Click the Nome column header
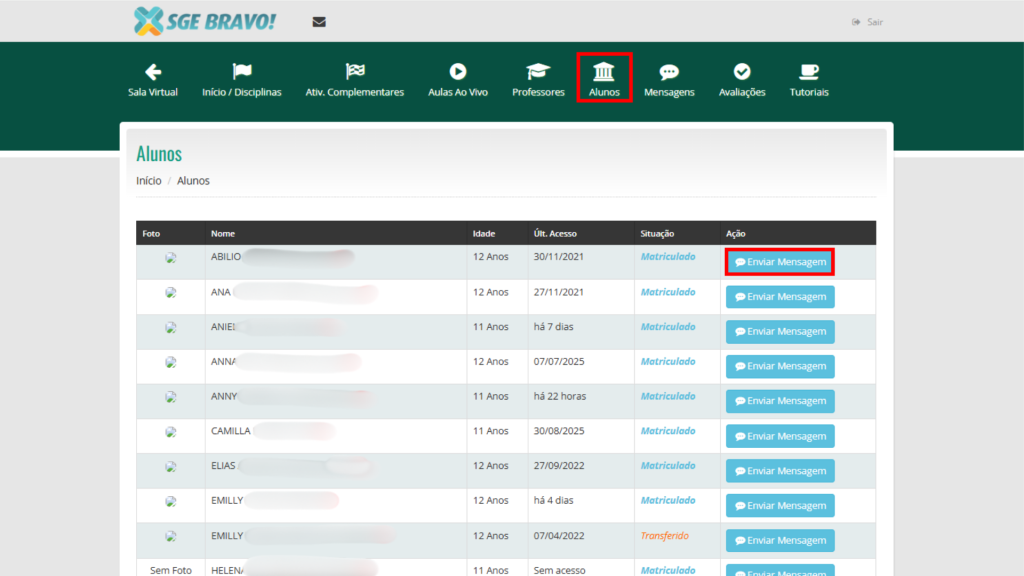Viewport: 1024px width, 576px height. click(x=223, y=234)
